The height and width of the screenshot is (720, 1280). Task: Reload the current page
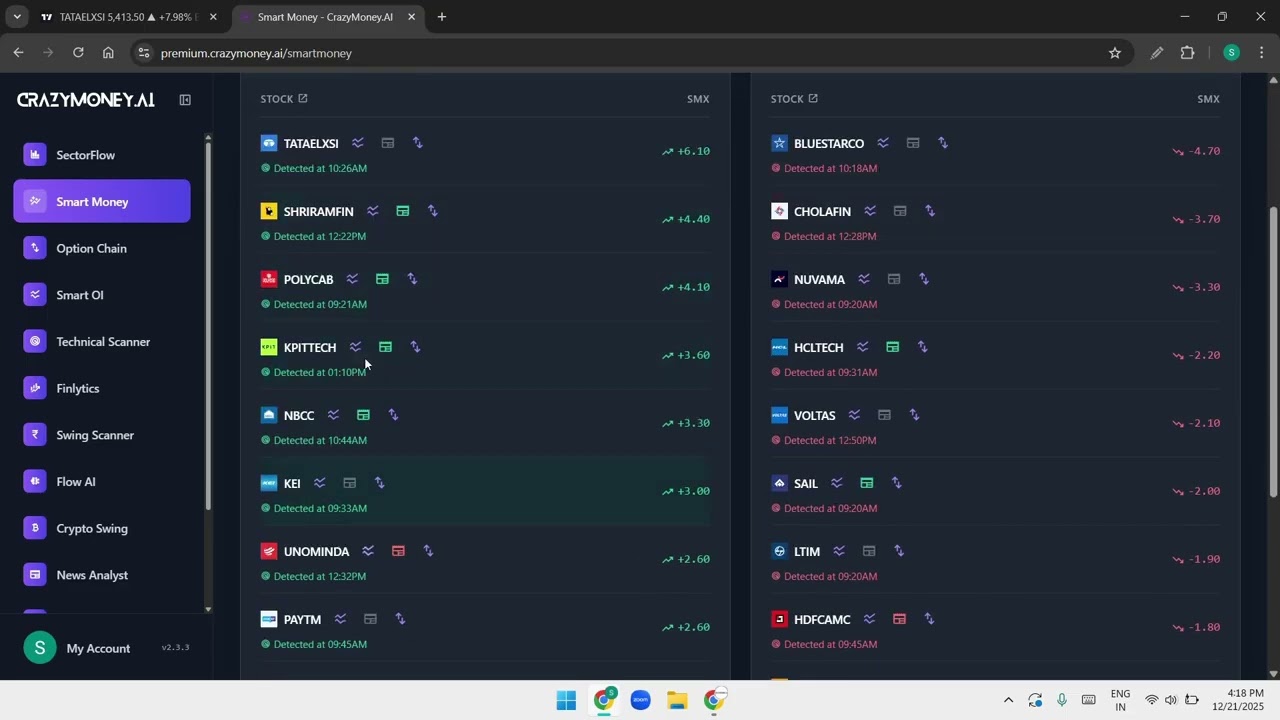coord(78,53)
